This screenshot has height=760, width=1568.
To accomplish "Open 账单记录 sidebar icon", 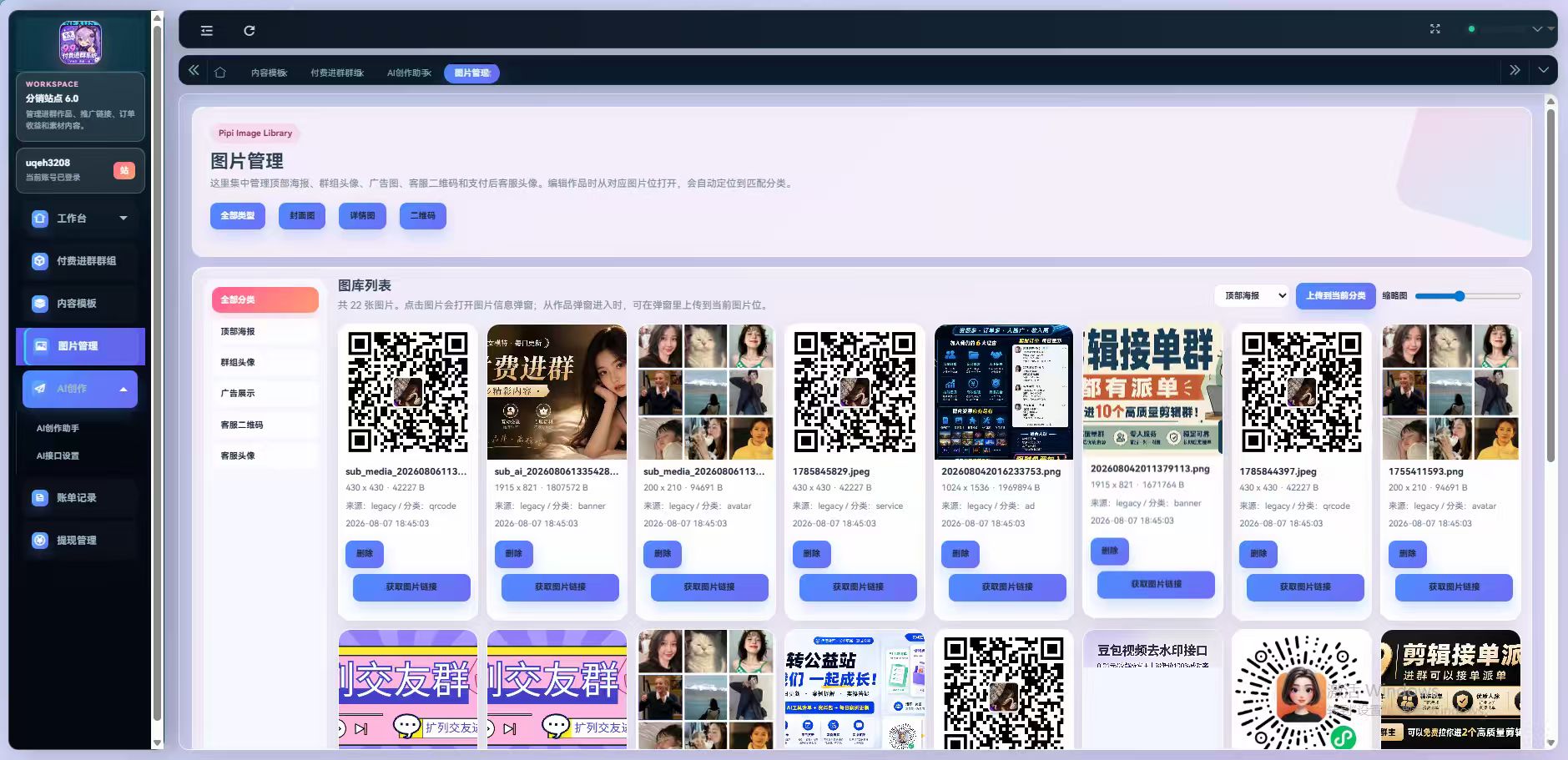I will tap(40, 498).
